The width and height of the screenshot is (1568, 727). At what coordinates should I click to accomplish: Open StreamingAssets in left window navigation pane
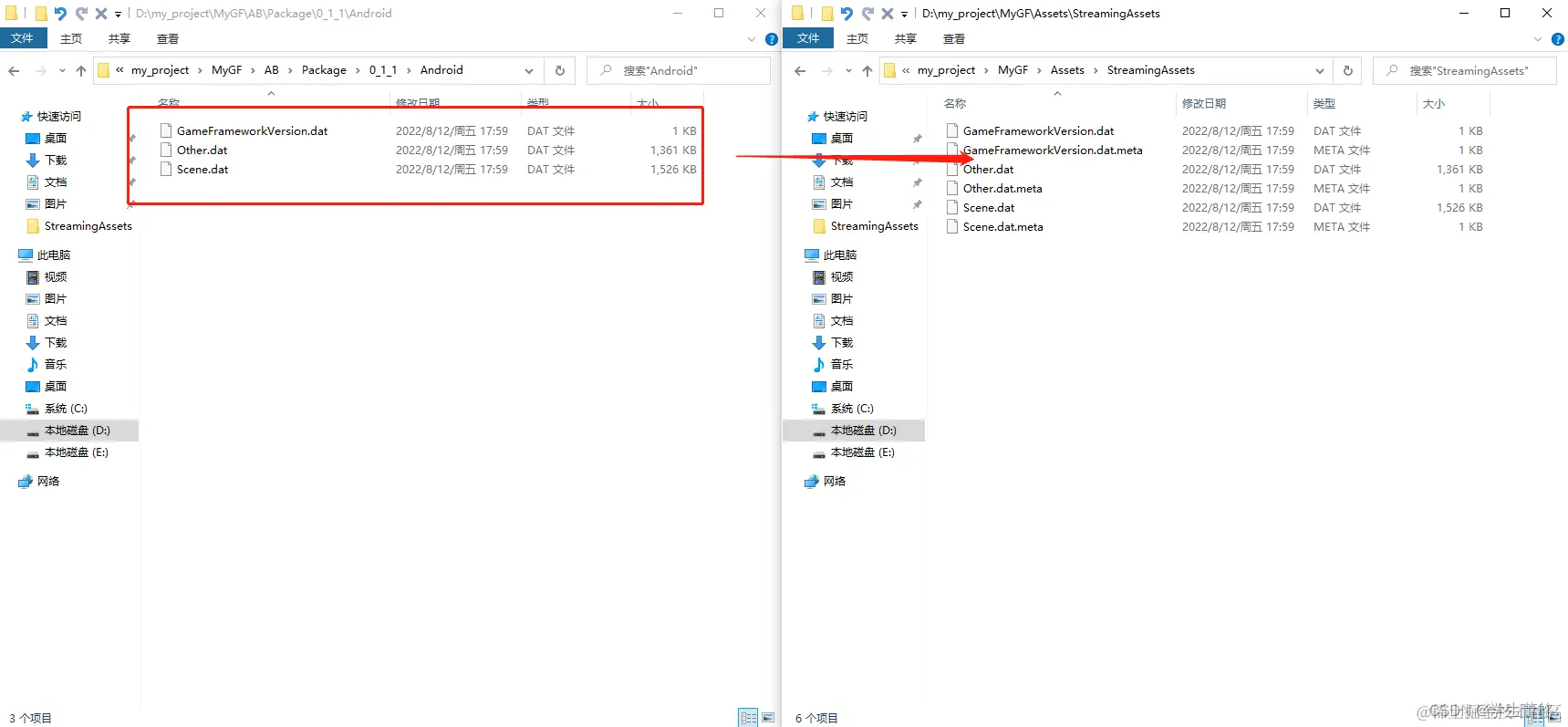coord(88,225)
